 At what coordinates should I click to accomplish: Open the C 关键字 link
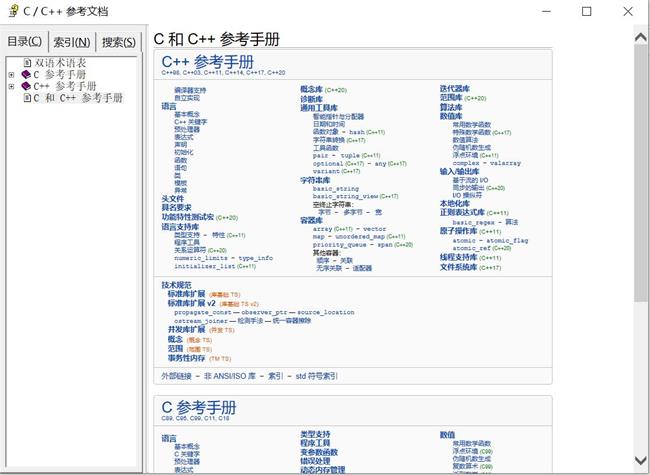pos(187,454)
